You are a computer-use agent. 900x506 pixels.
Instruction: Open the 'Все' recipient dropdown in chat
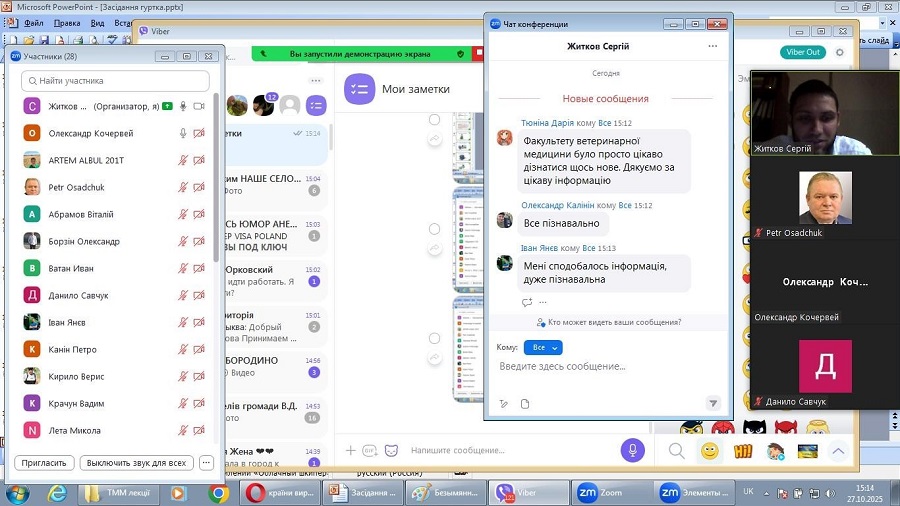543,347
